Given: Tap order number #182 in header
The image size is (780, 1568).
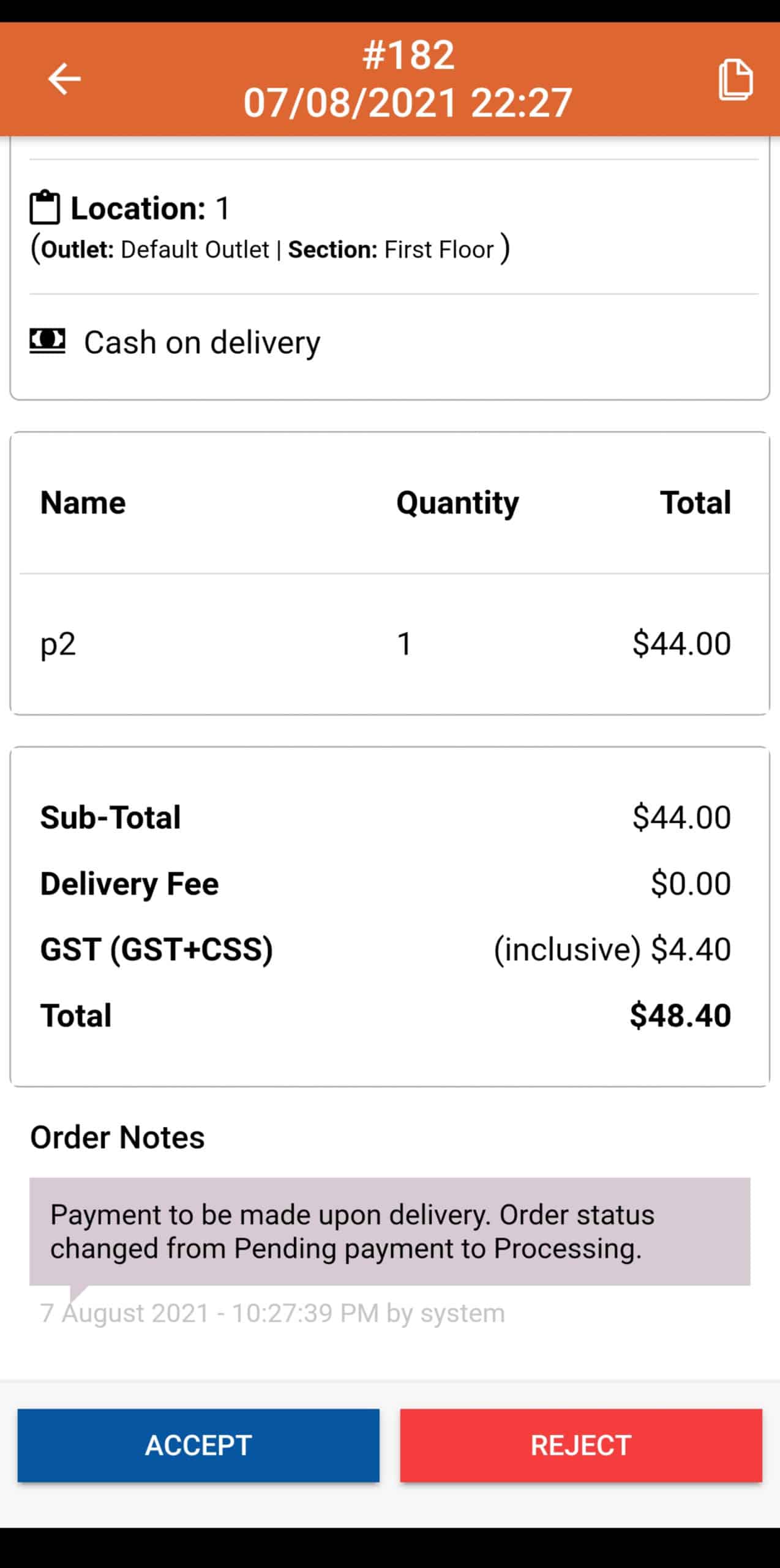Looking at the screenshot, I should coord(408,55).
